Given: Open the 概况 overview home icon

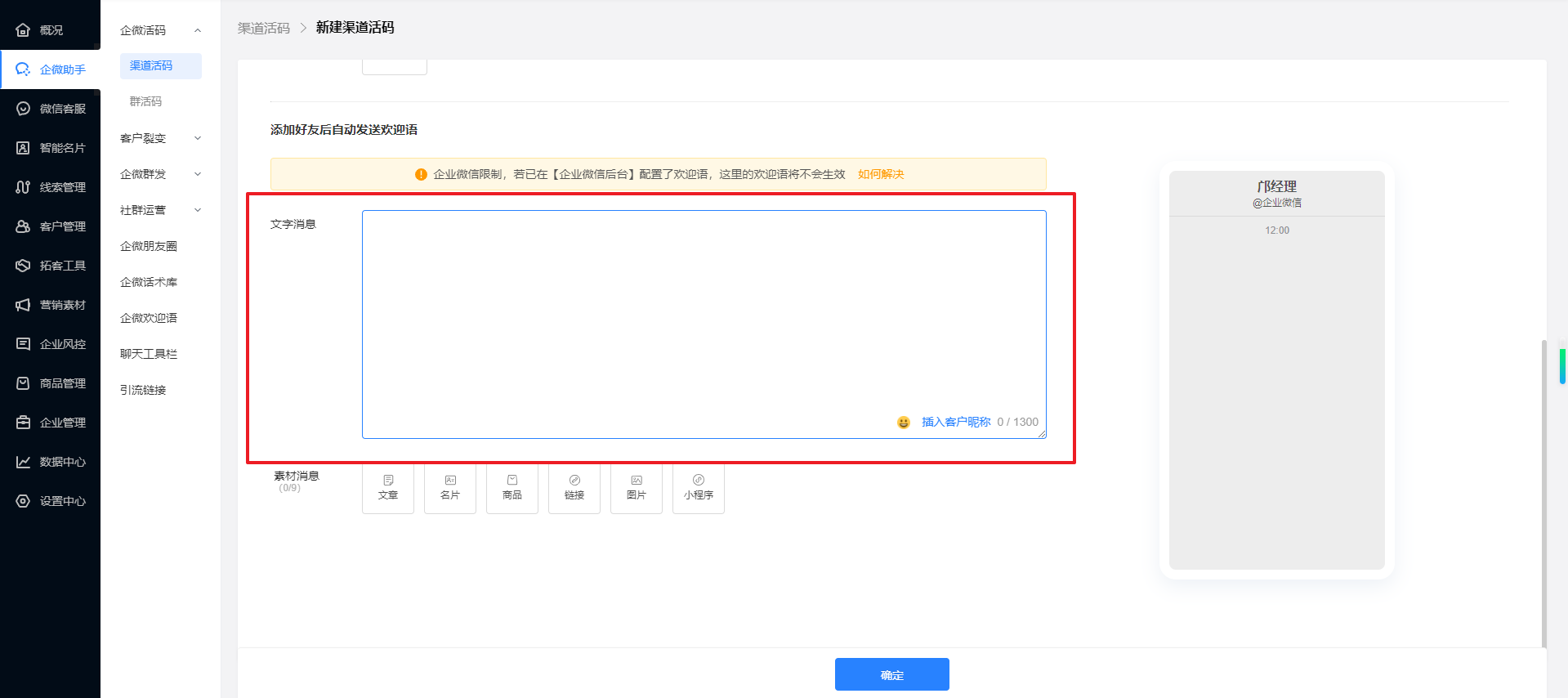Looking at the screenshot, I should pos(24,30).
